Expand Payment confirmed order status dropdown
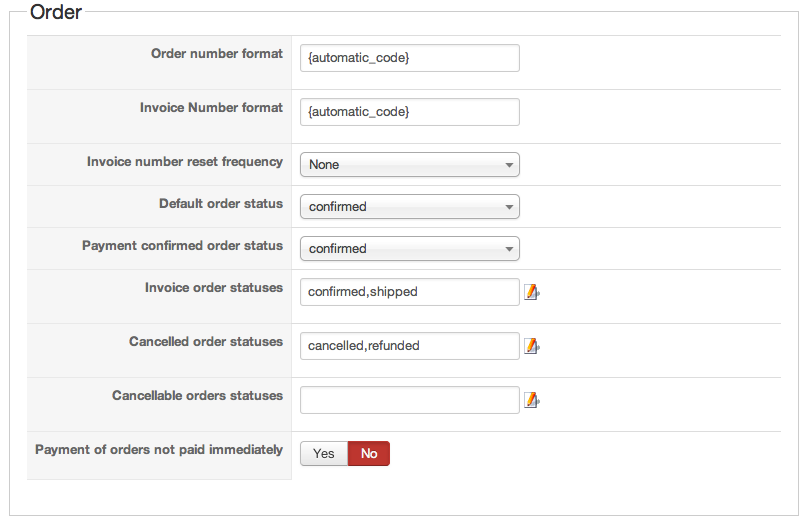The height and width of the screenshot is (520, 807). (x=410, y=249)
